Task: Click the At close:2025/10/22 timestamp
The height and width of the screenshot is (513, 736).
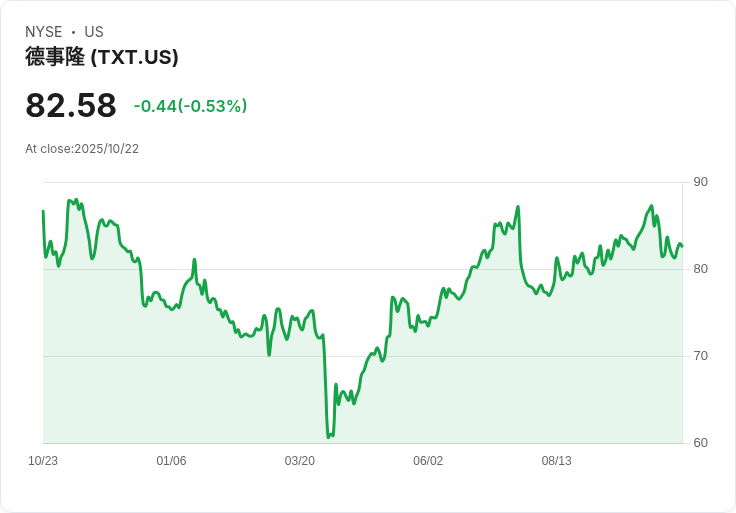Action: 82,149
